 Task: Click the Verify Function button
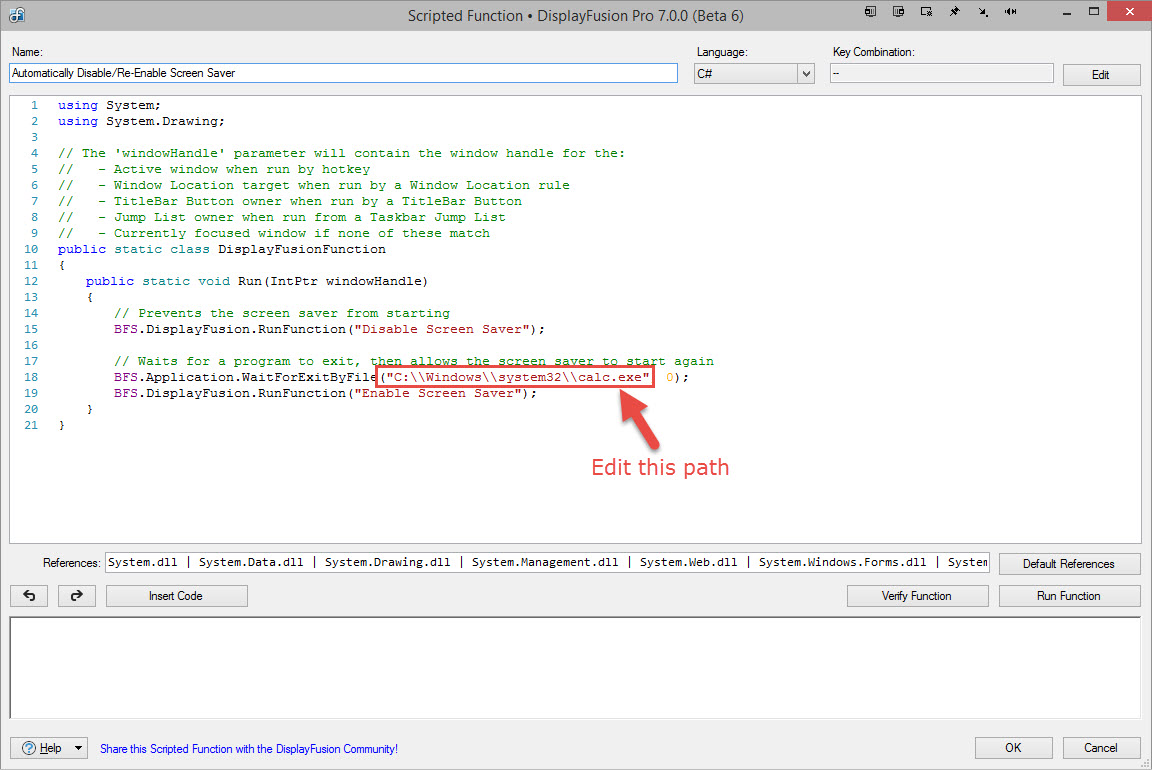pos(916,596)
